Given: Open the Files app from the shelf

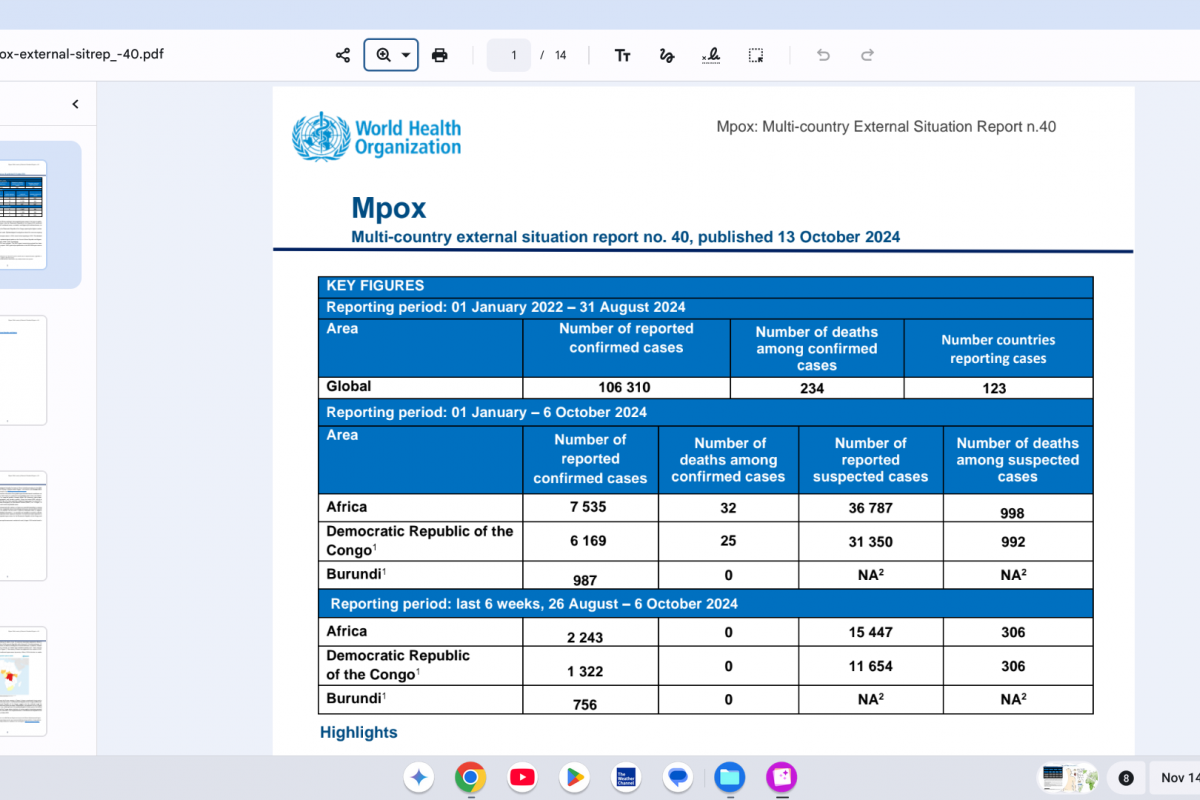Looking at the screenshot, I should [x=729, y=777].
